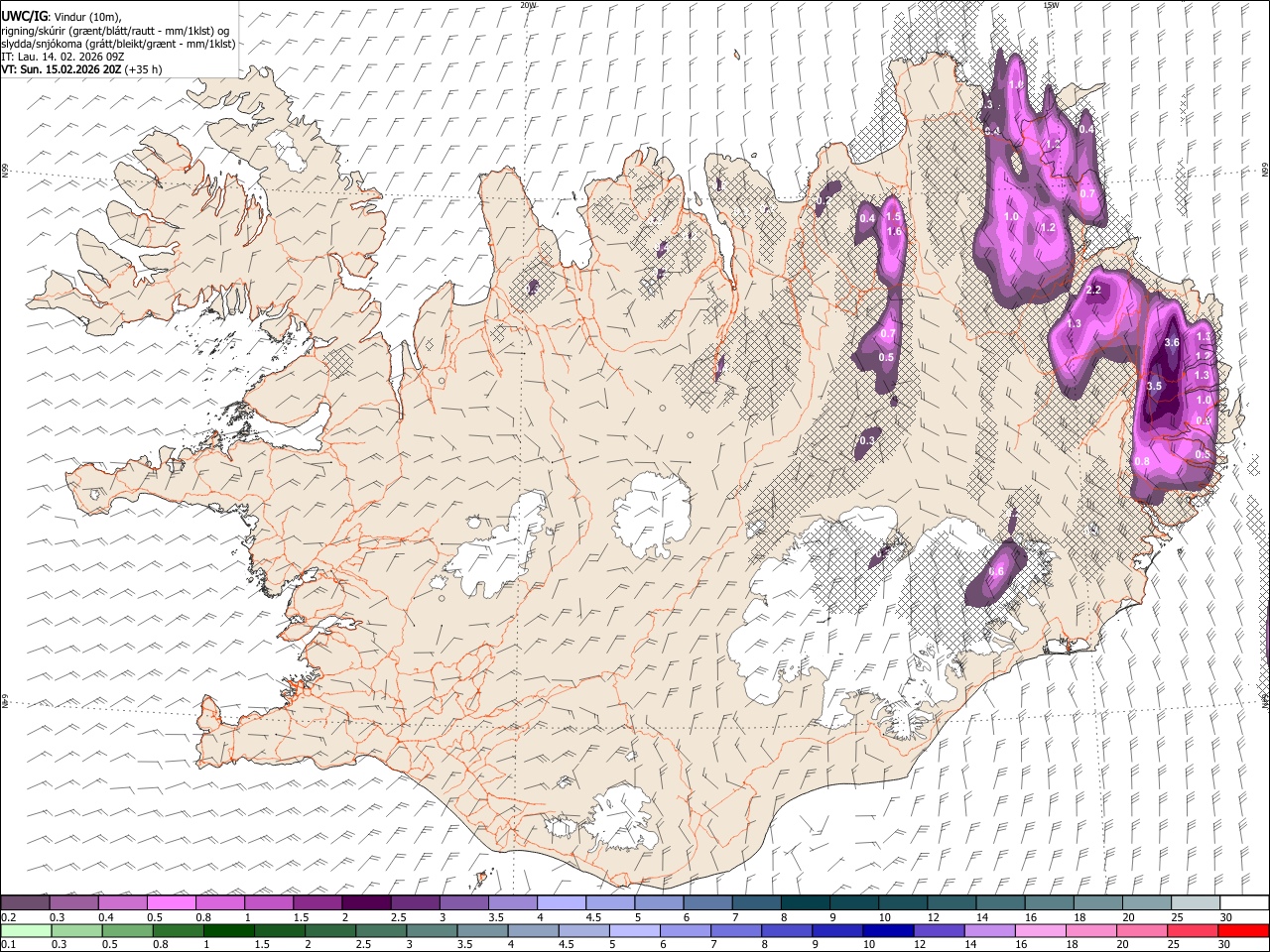This screenshot has height=952, width=1270.
Task: Click the 0.6 snowfall value near glacier
Action: point(996,571)
